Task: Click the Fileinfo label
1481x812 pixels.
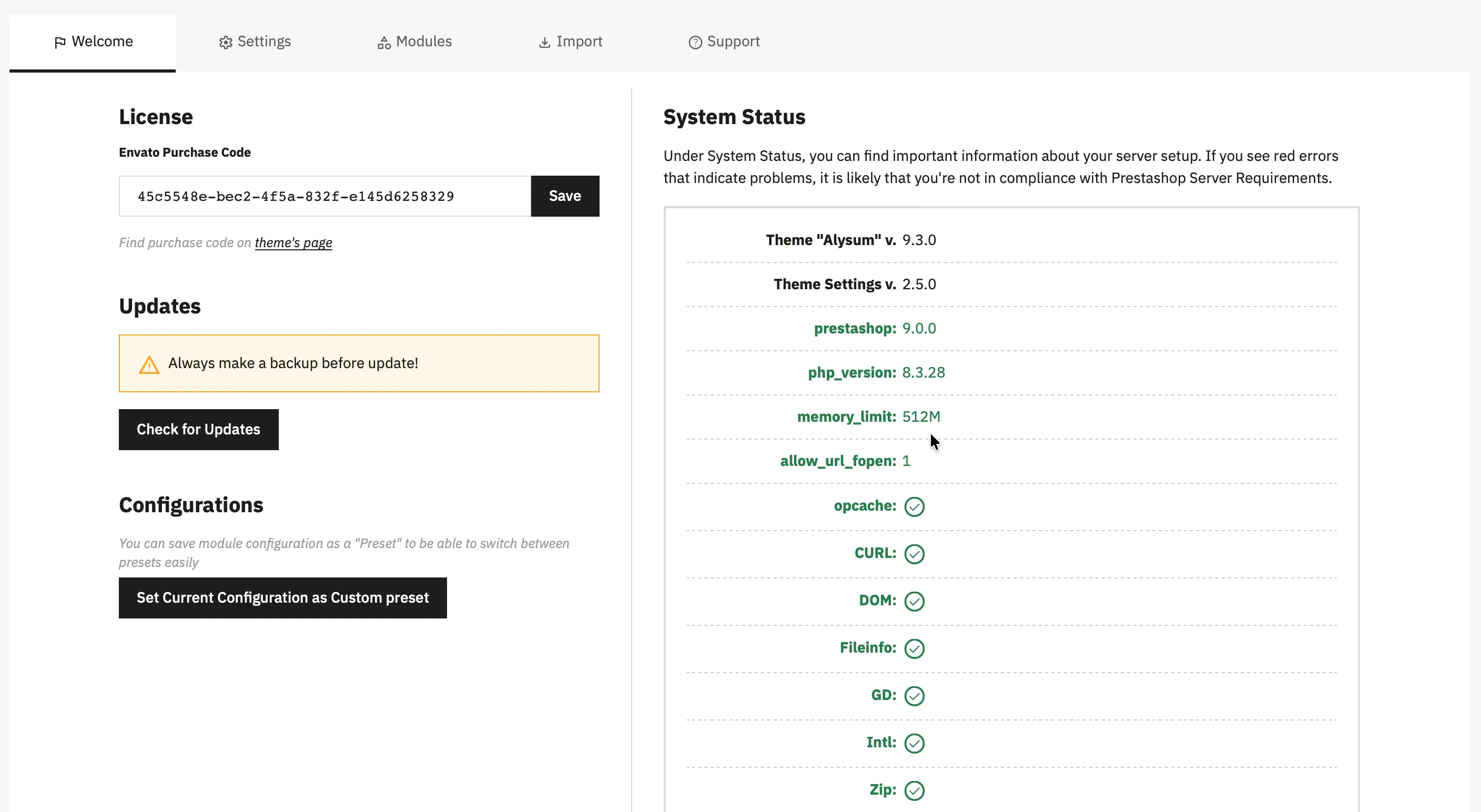Action: click(868, 647)
